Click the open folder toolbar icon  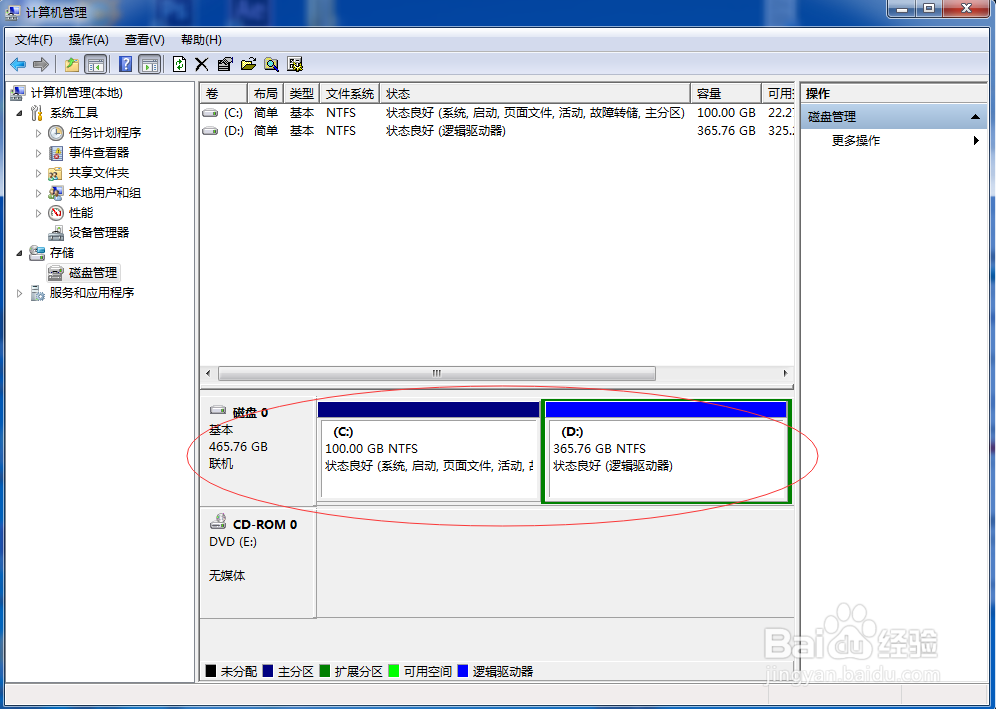coord(248,64)
